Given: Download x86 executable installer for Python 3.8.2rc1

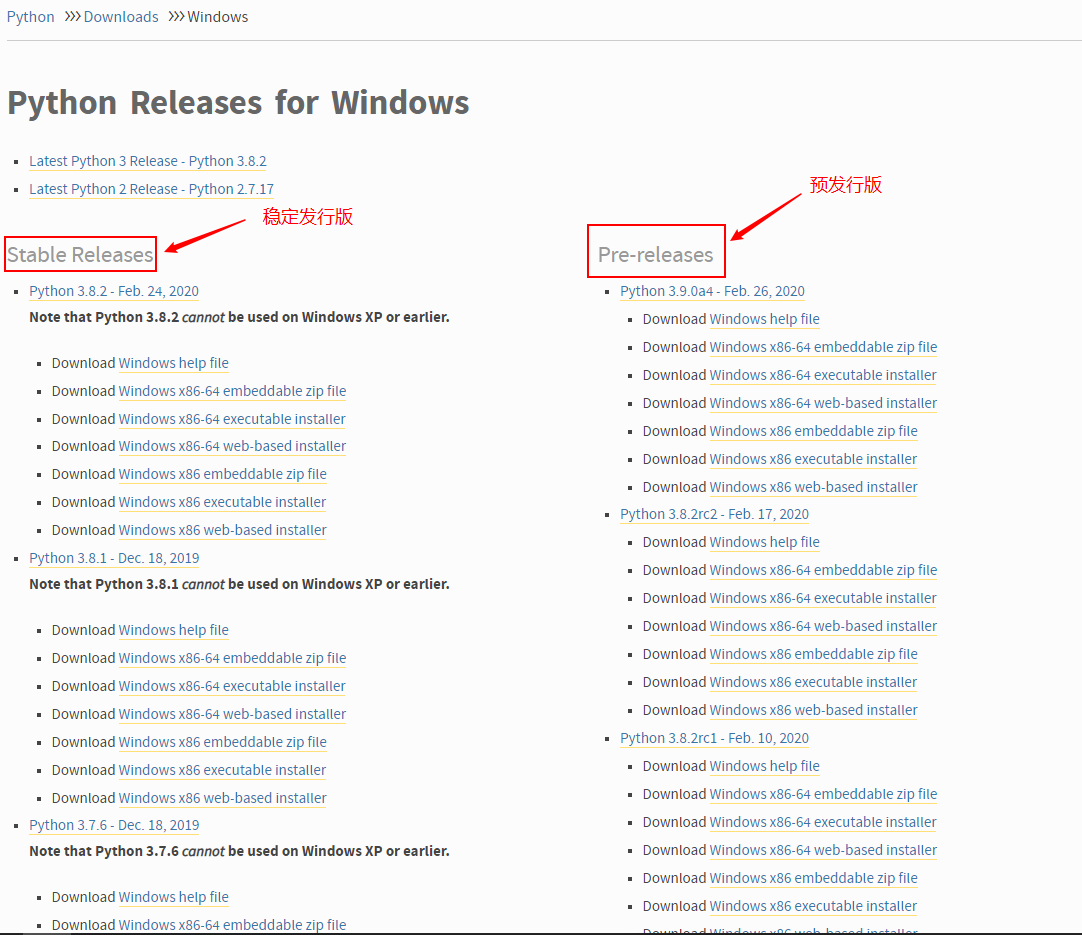Looking at the screenshot, I should [x=814, y=906].
